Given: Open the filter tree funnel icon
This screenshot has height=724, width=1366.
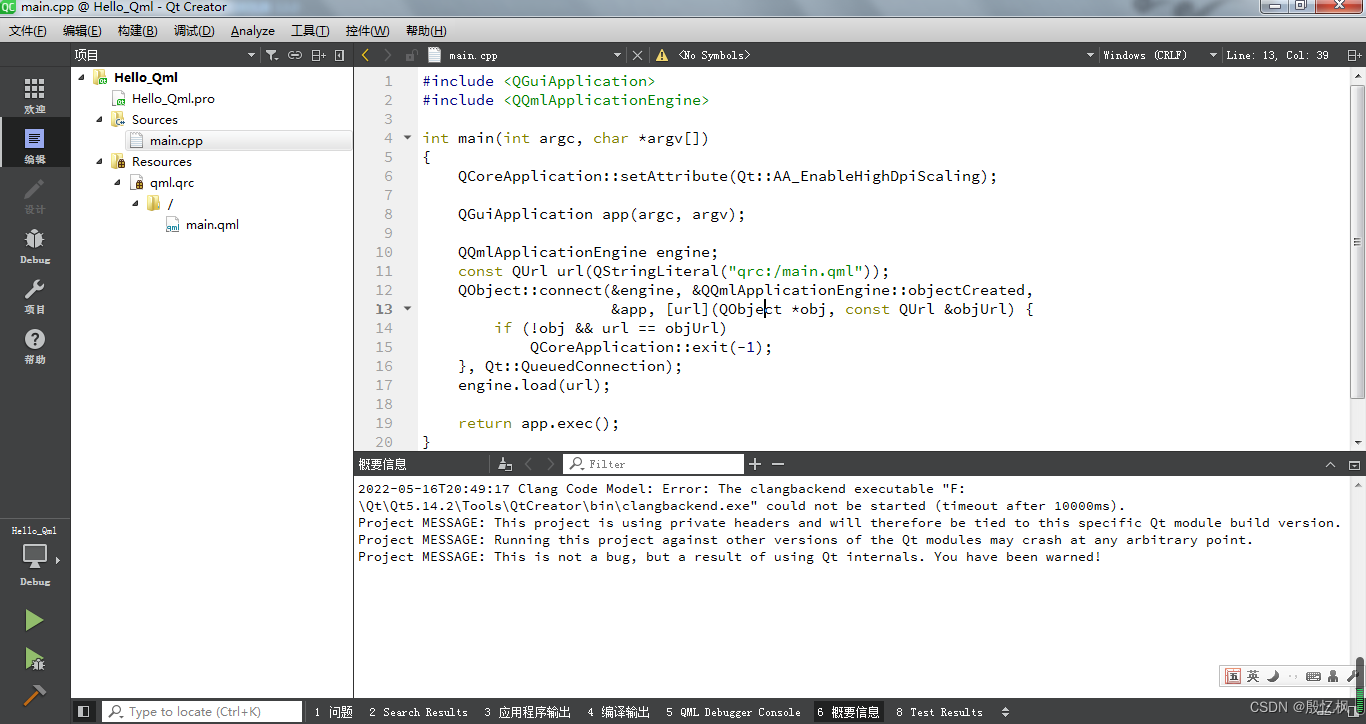Looking at the screenshot, I should point(272,55).
